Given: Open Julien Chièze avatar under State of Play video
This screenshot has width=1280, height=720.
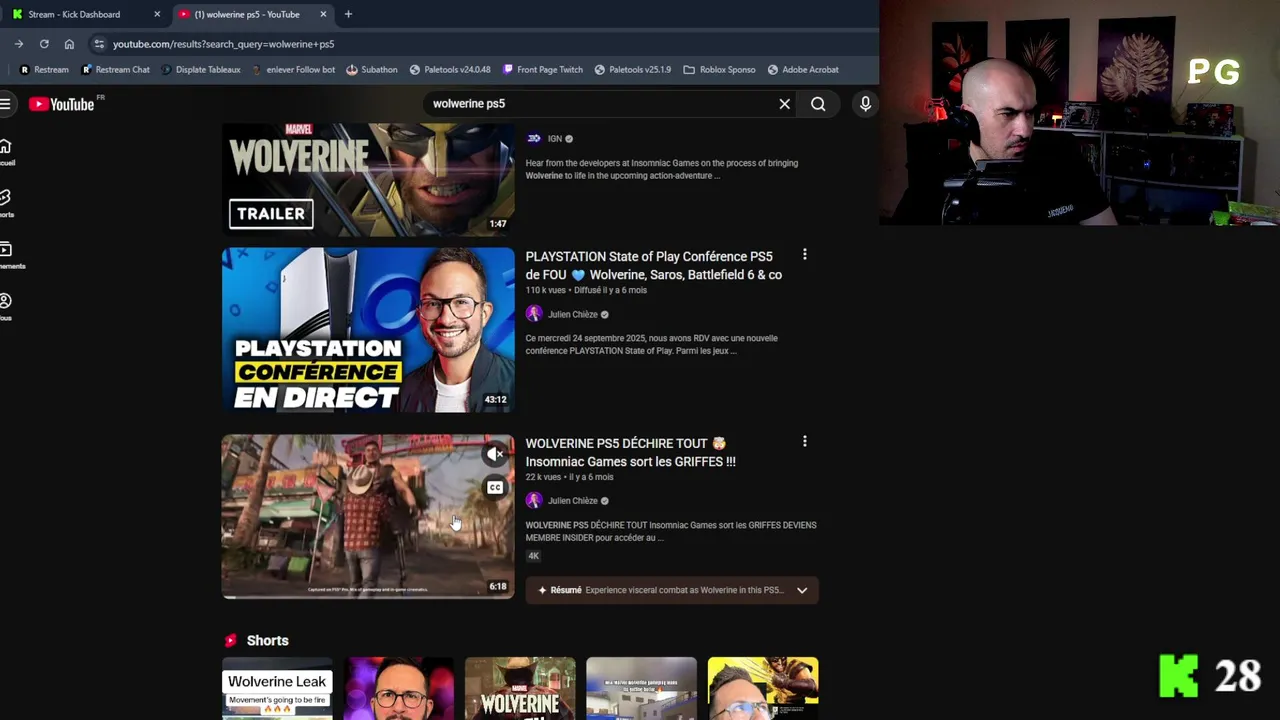Looking at the screenshot, I should click(534, 314).
